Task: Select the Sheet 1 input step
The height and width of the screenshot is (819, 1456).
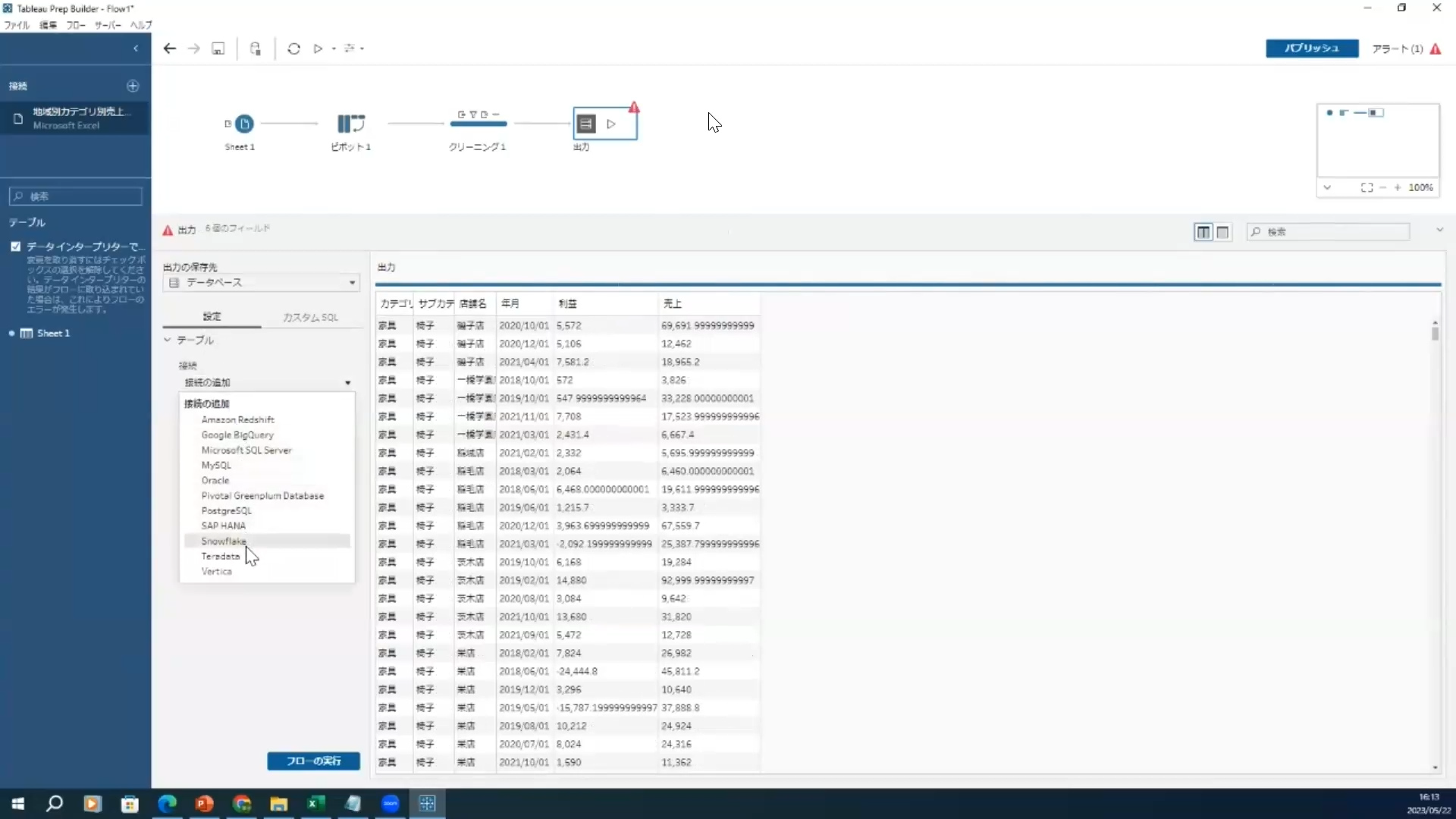Action: tap(244, 124)
